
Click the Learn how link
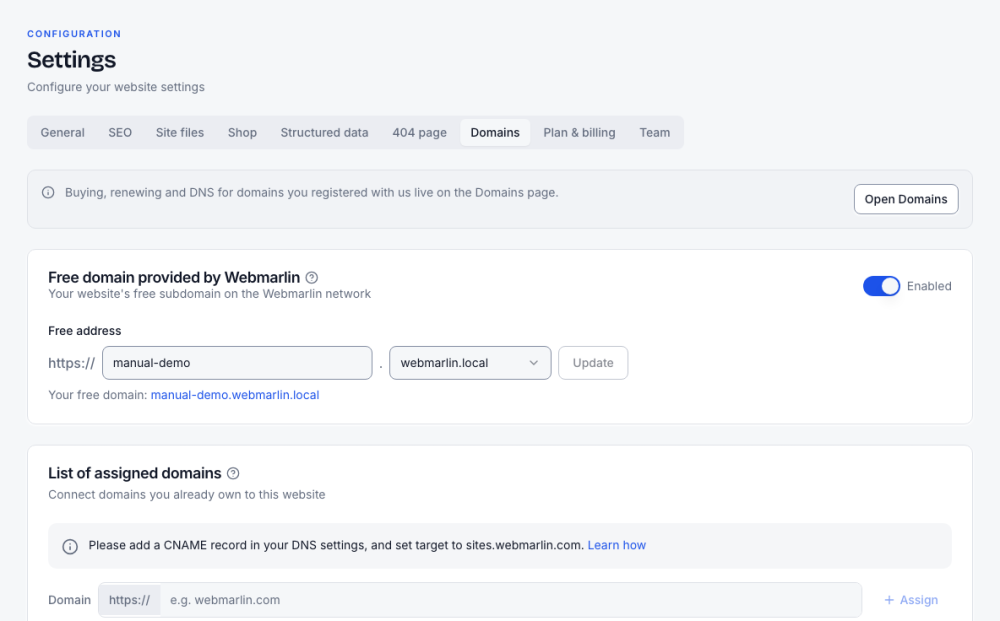point(617,545)
